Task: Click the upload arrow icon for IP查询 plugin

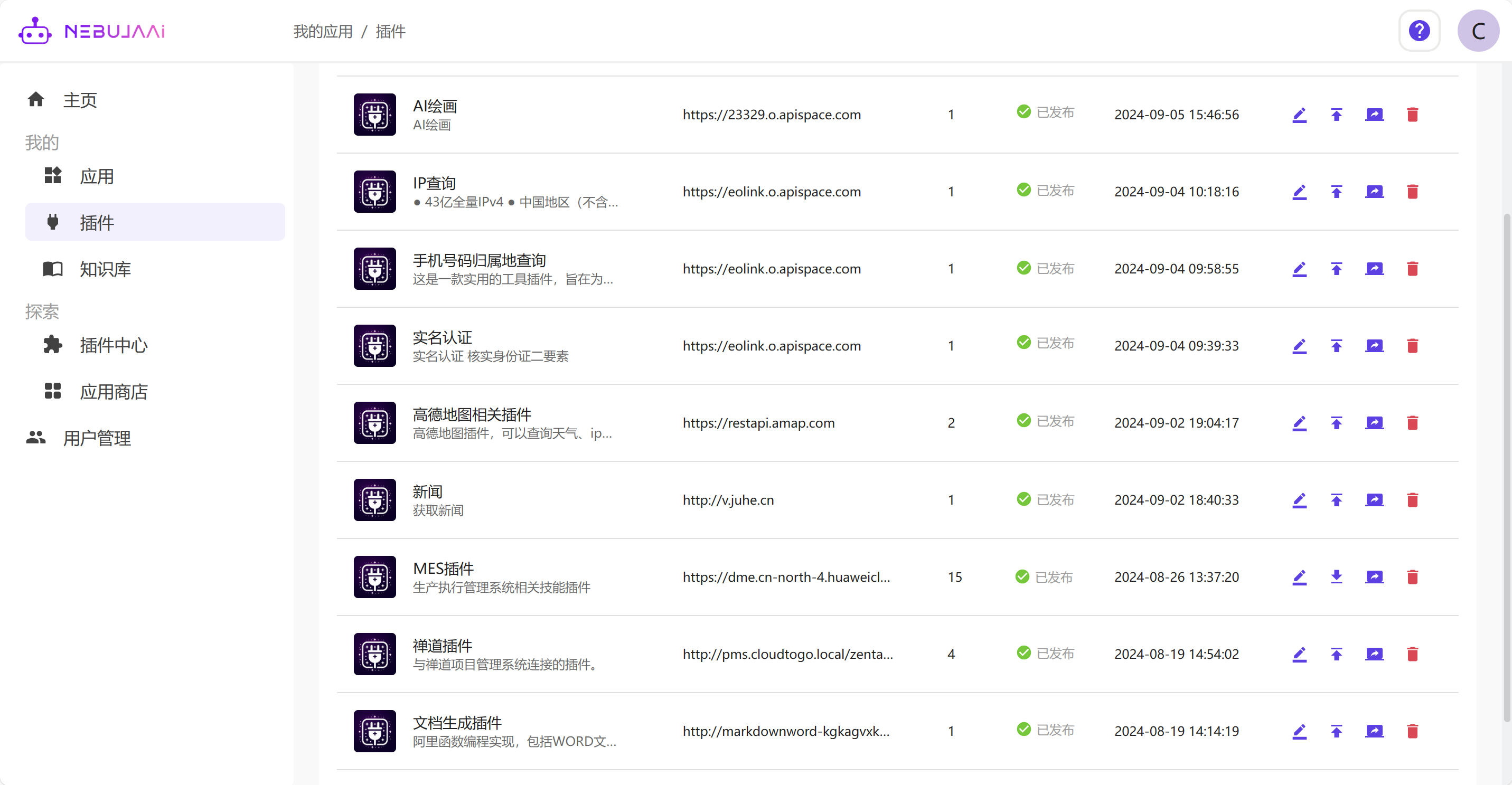Action: (1336, 192)
